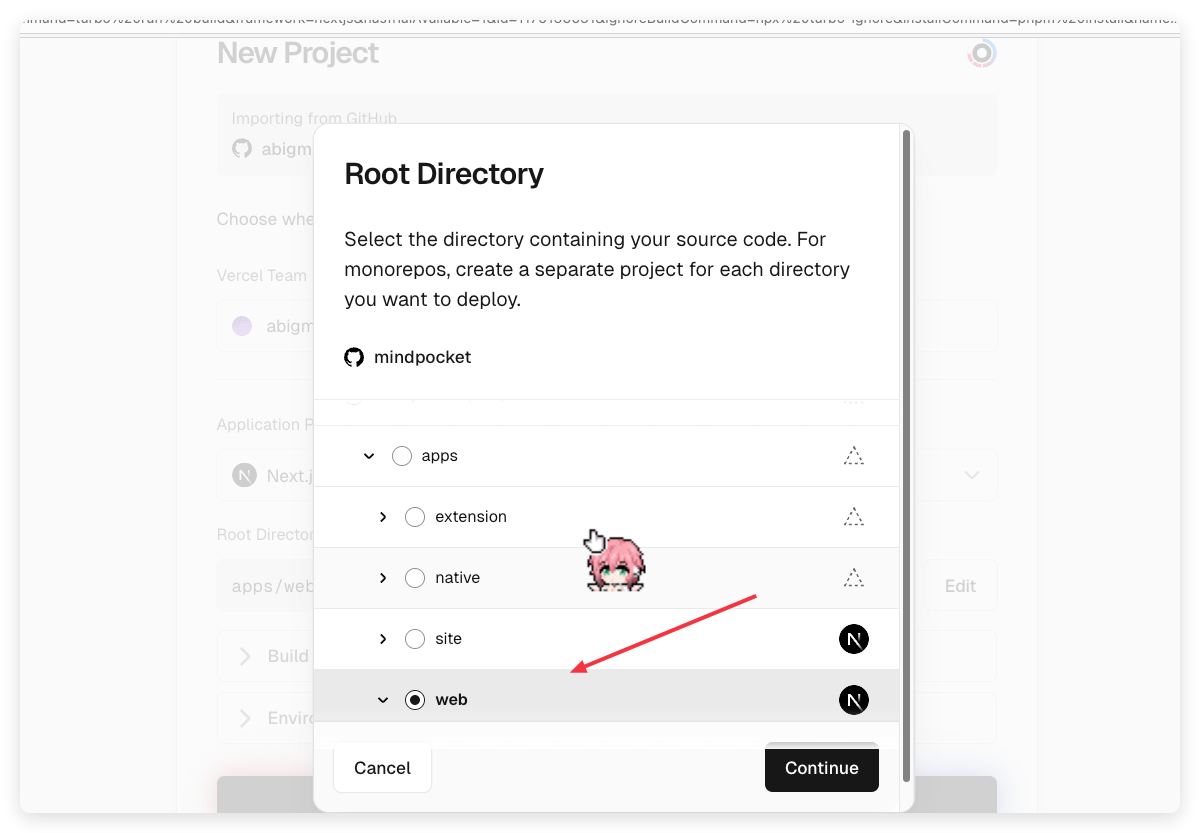
Task: Click the dashed triangle icon beside extension
Action: coord(853,517)
